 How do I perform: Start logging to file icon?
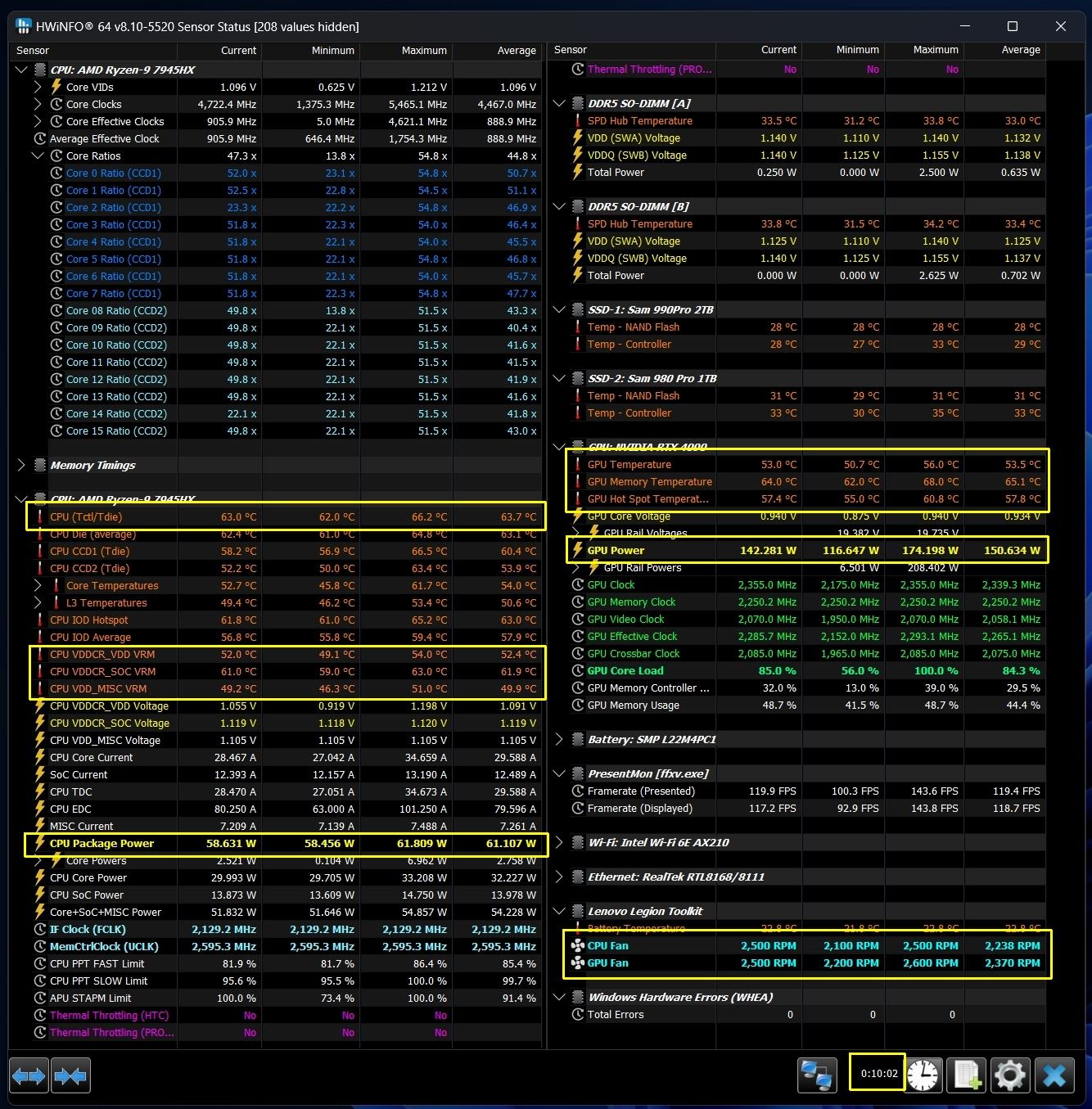(x=966, y=1075)
